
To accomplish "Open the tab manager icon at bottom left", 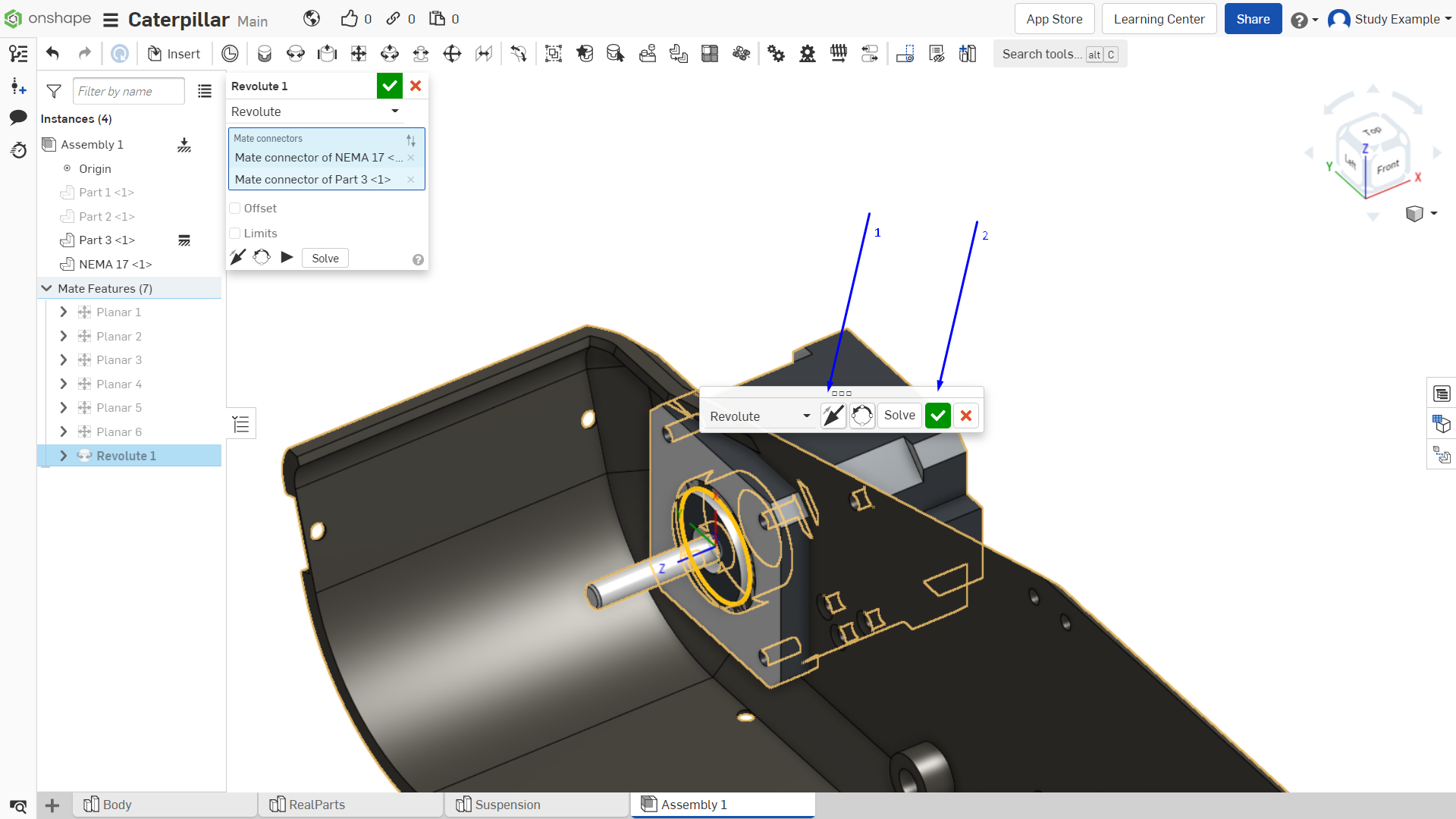I will tap(18, 805).
